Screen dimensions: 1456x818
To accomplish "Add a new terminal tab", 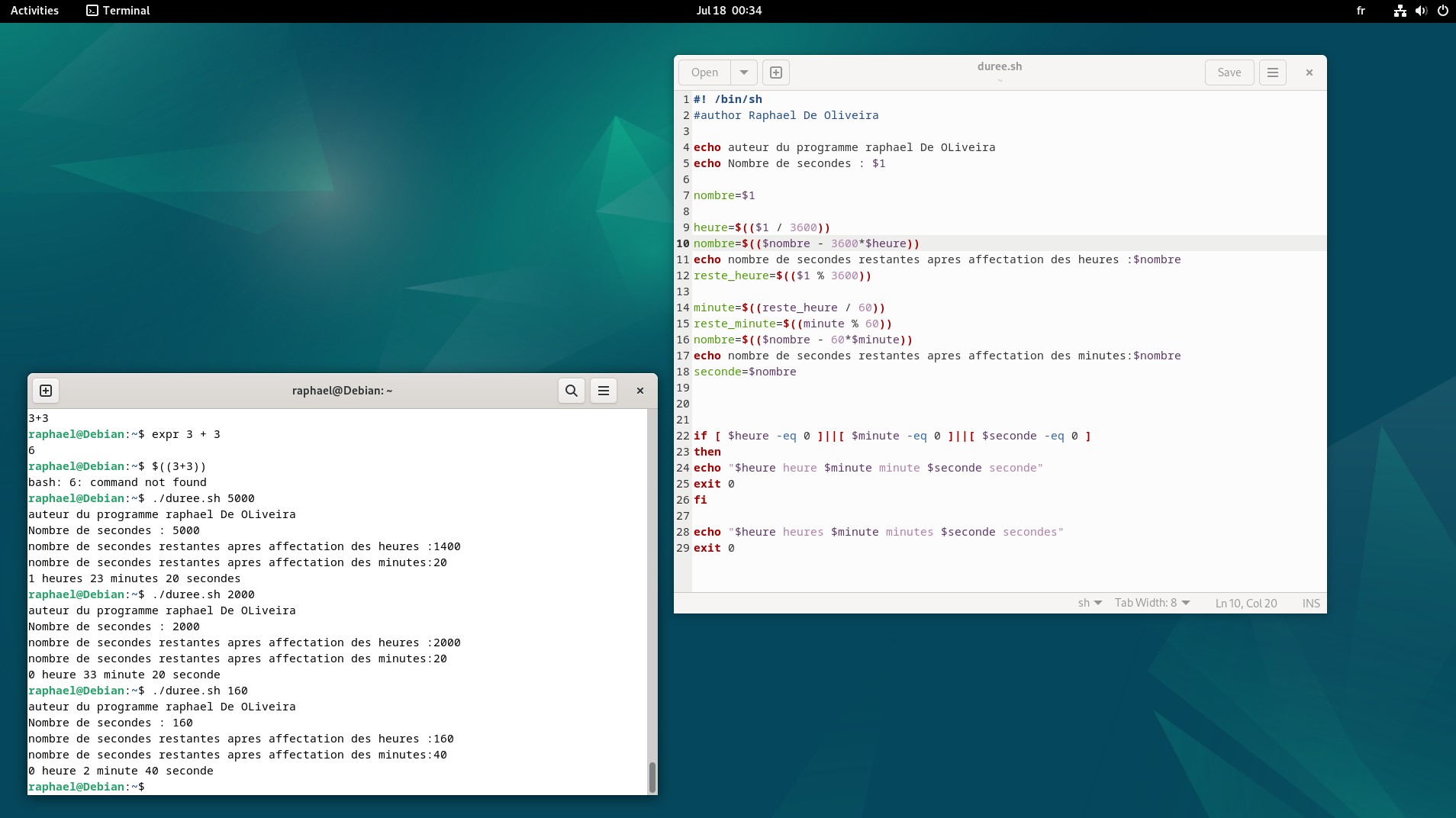I will (x=46, y=391).
